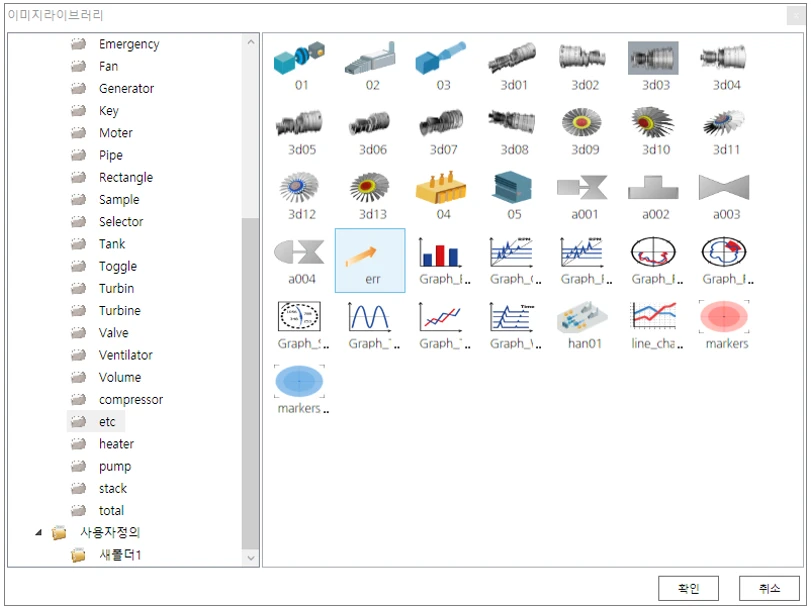Select the sine wave Graph image
811x610 pixels.
click(370, 317)
